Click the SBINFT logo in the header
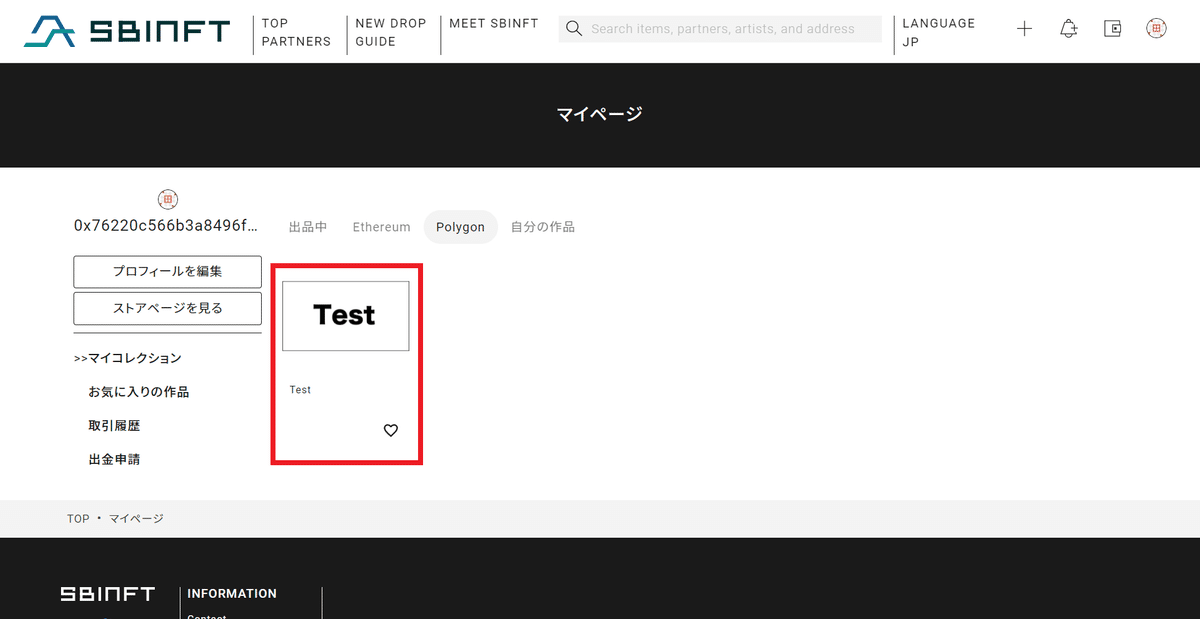The image size is (1200, 619). tap(127, 33)
